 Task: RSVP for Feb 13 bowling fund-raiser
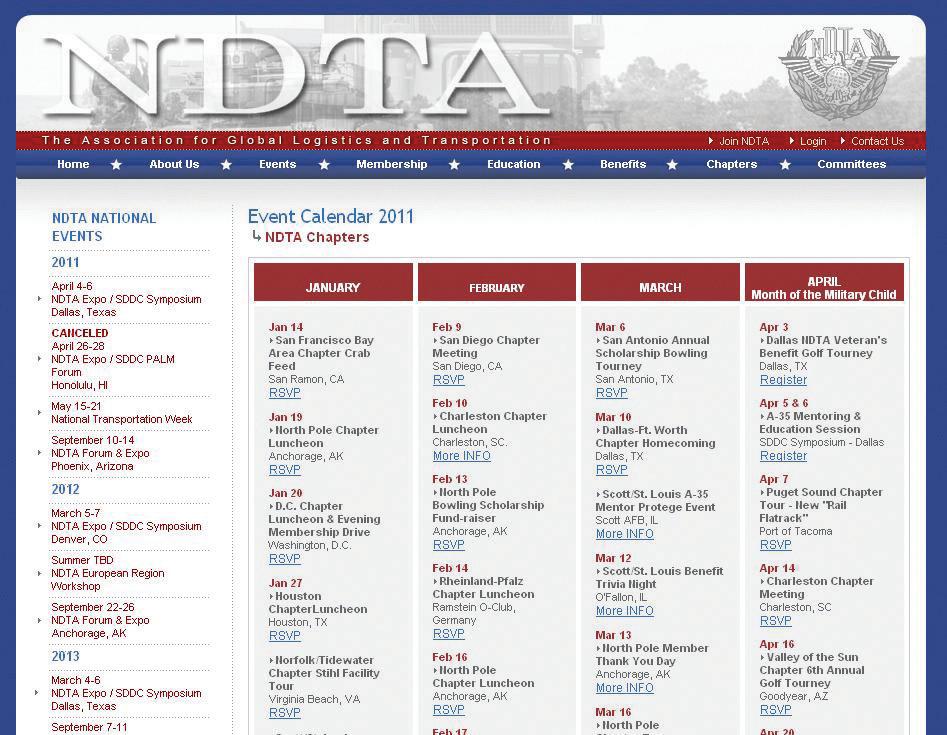449,545
